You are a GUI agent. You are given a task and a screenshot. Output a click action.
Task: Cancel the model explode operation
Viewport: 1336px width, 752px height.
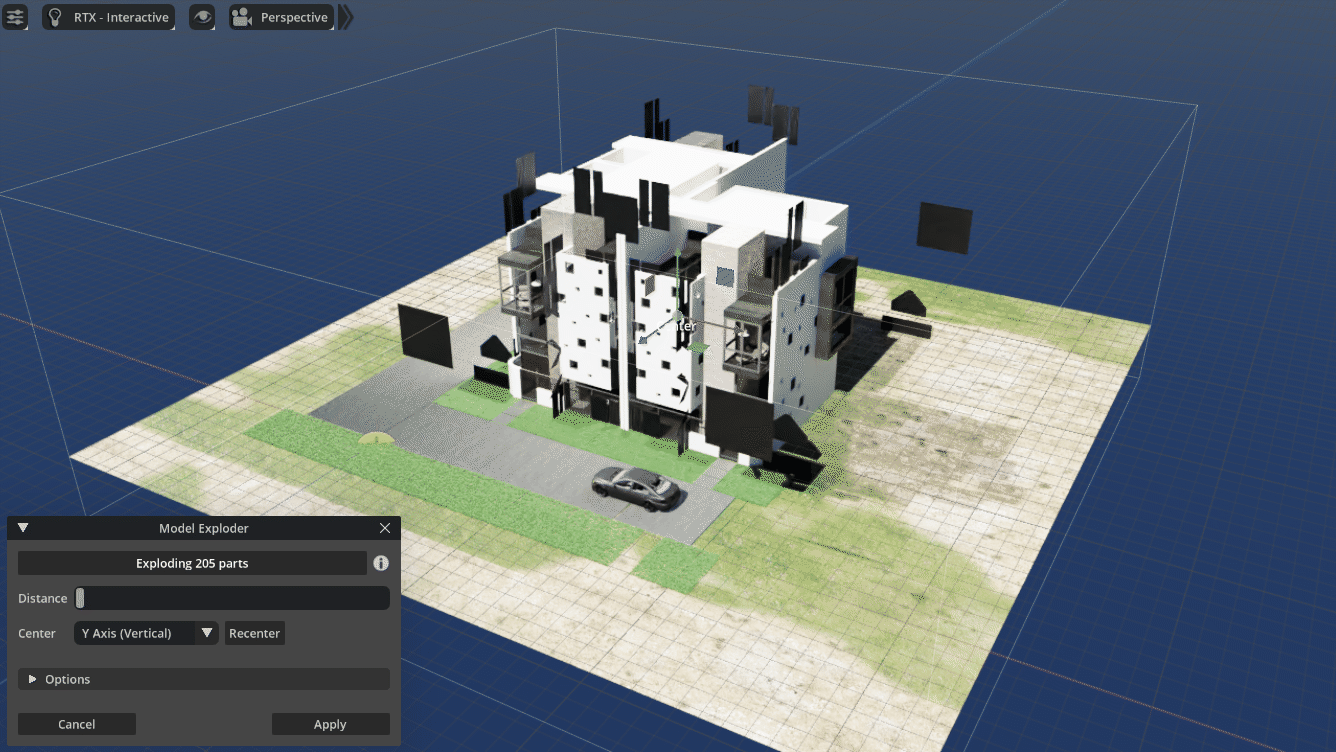[x=77, y=724]
